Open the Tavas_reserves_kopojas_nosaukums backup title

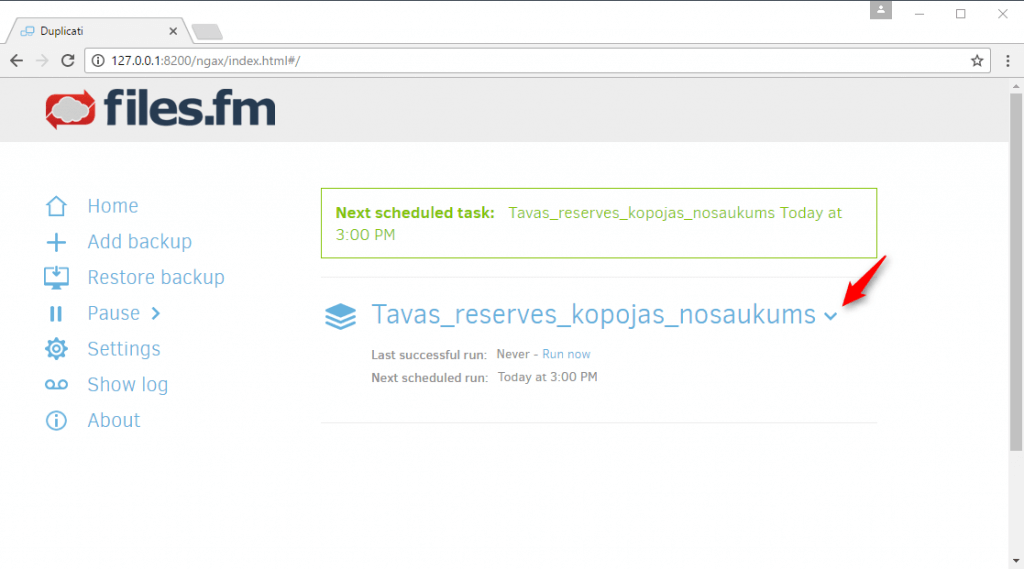click(594, 315)
